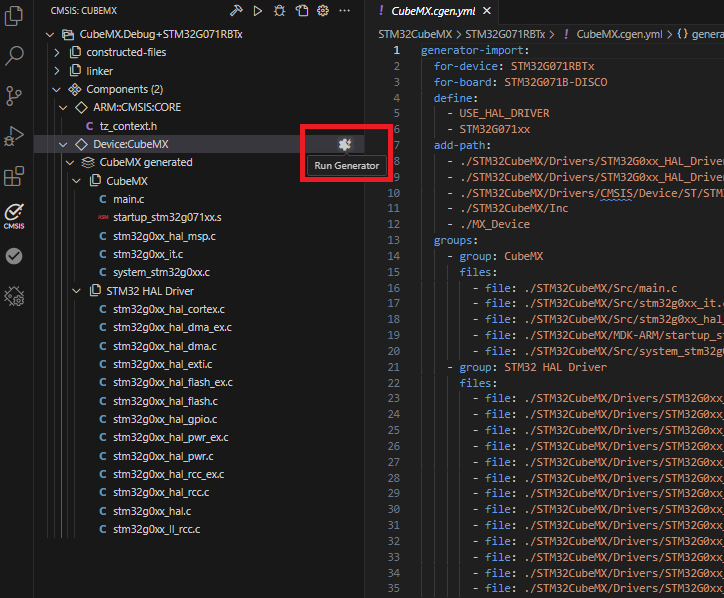Open tz_context.h file

point(128,126)
